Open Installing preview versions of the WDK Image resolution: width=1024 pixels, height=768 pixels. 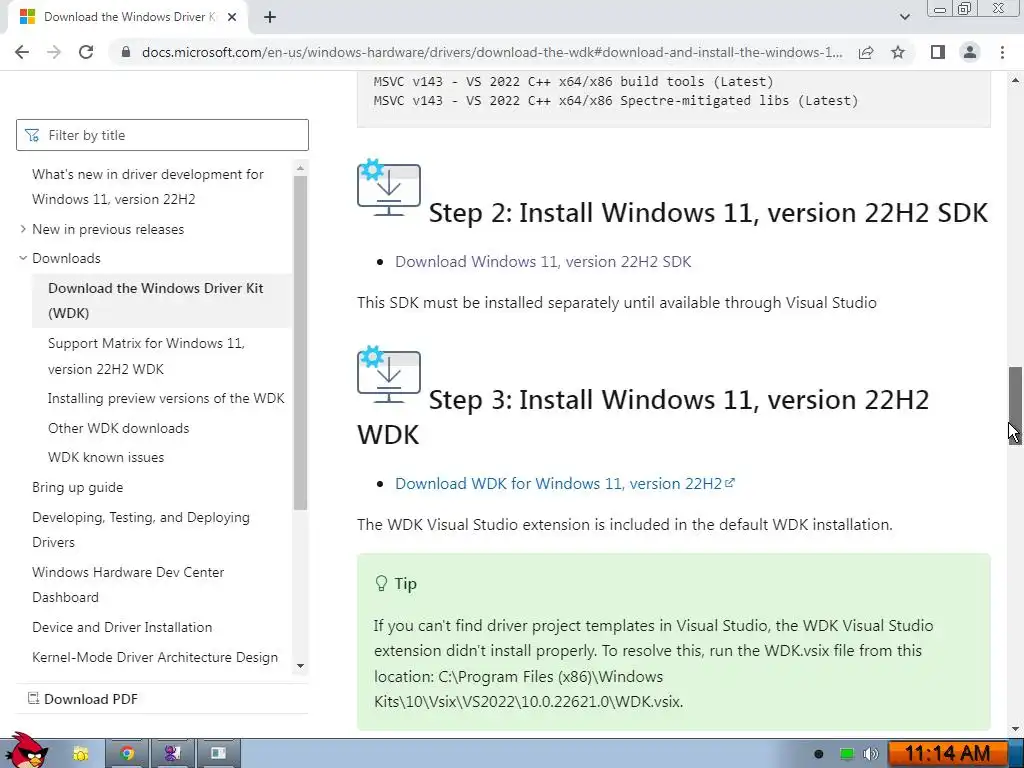coord(166,398)
